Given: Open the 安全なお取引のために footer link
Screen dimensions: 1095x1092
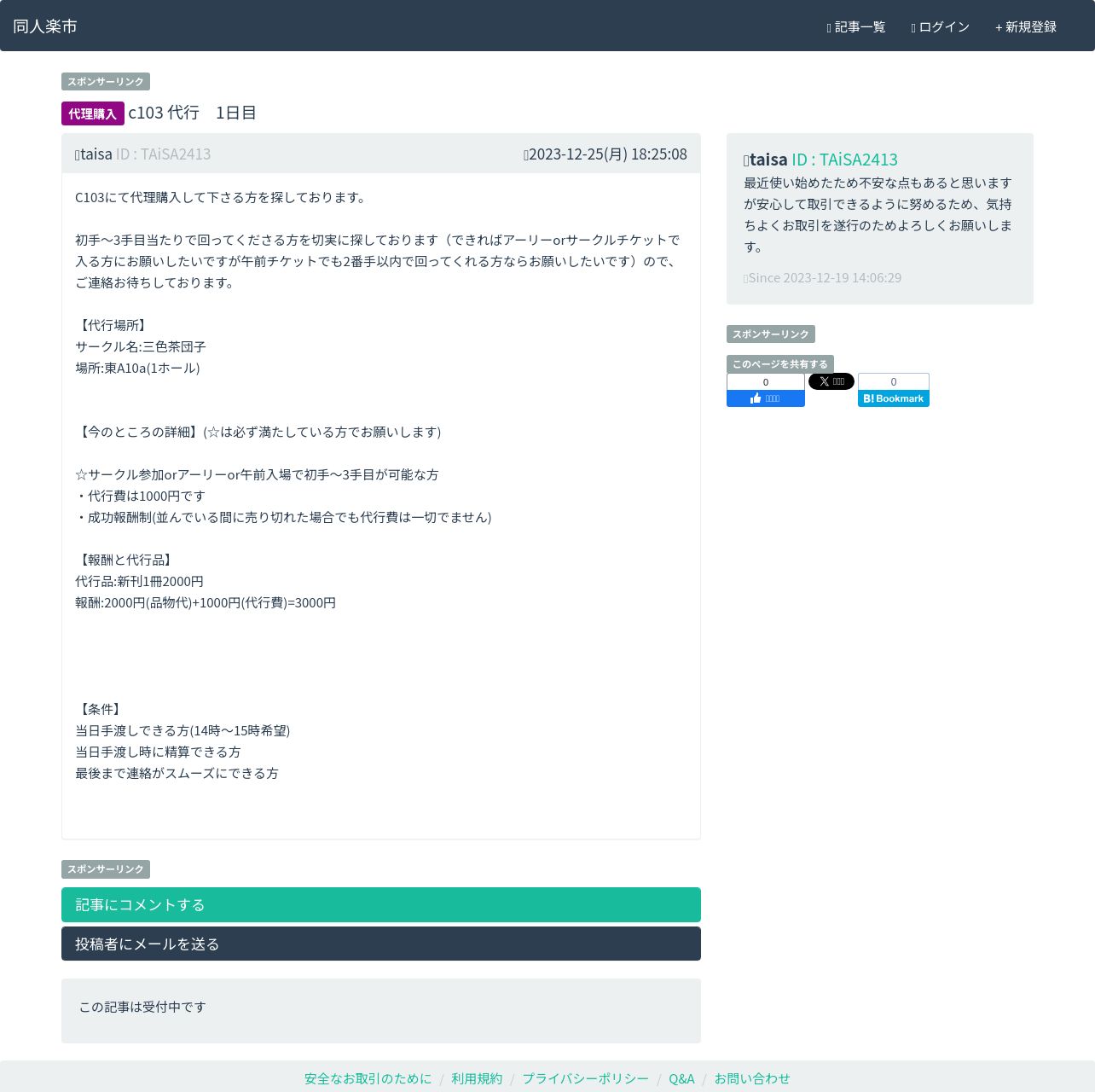Looking at the screenshot, I should [368, 1078].
